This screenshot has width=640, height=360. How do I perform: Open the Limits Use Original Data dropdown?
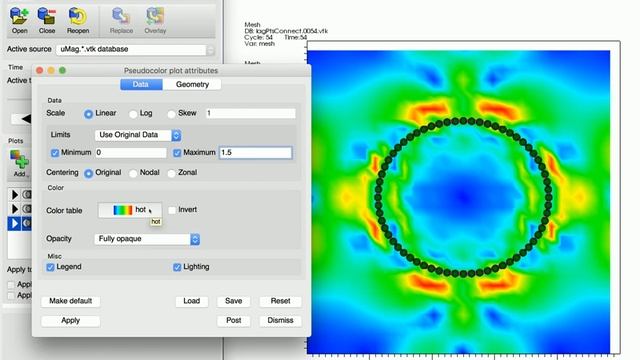[138, 135]
